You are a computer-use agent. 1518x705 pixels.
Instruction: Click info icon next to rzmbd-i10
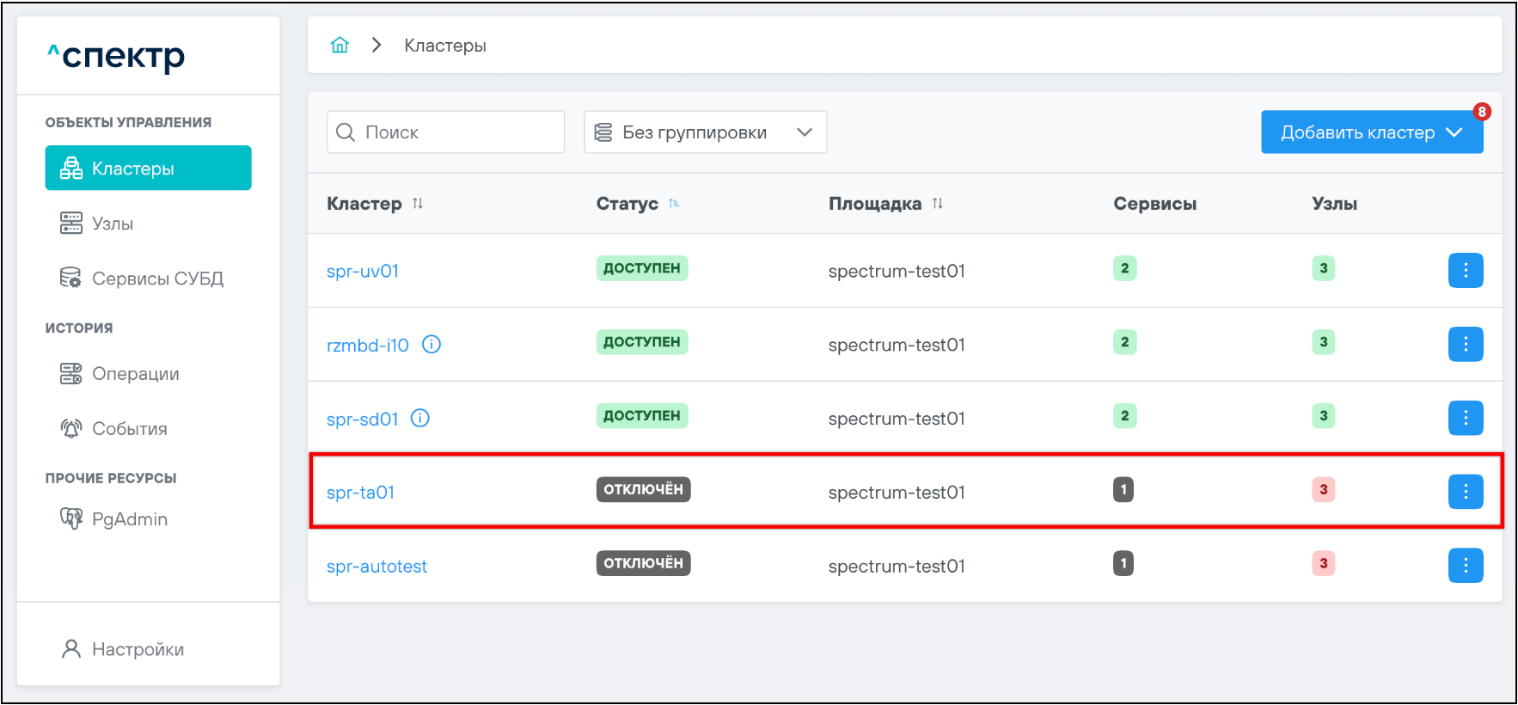[431, 345]
